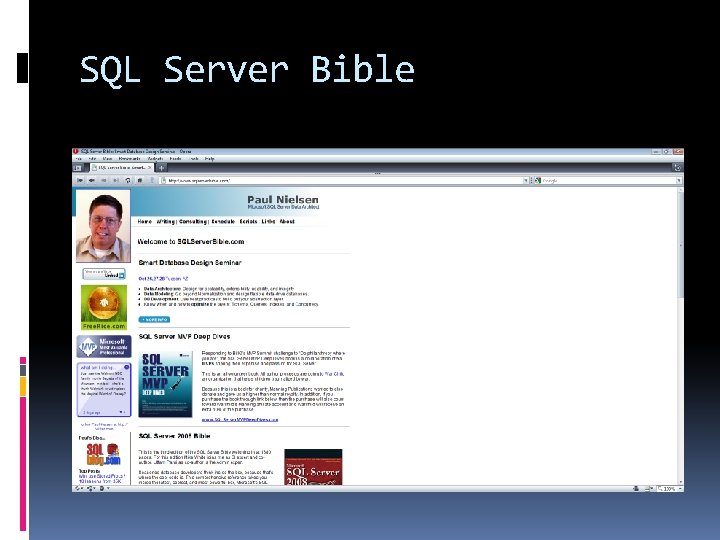Click the SQLblog.com logo in sidebar

tap(104, 455)
